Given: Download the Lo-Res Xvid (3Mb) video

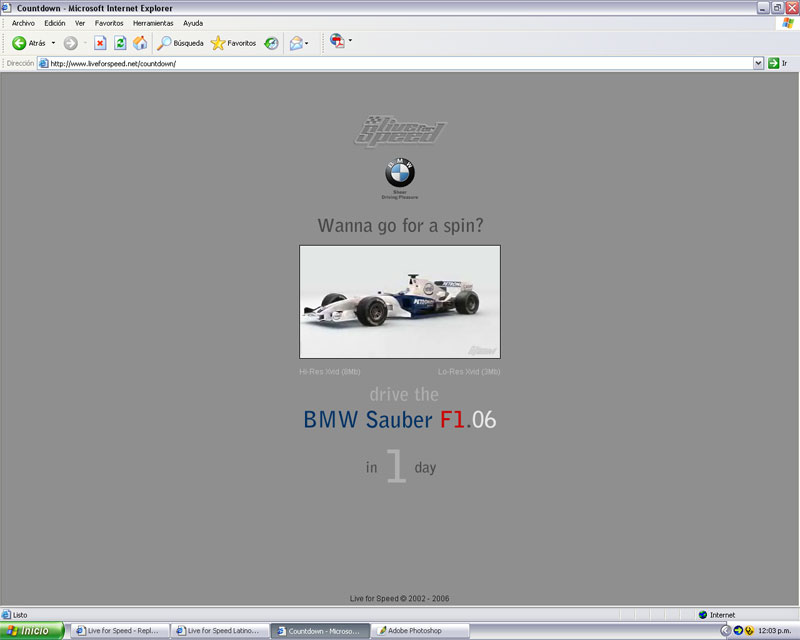Looking at the screenshot, I should click(469, 372).
